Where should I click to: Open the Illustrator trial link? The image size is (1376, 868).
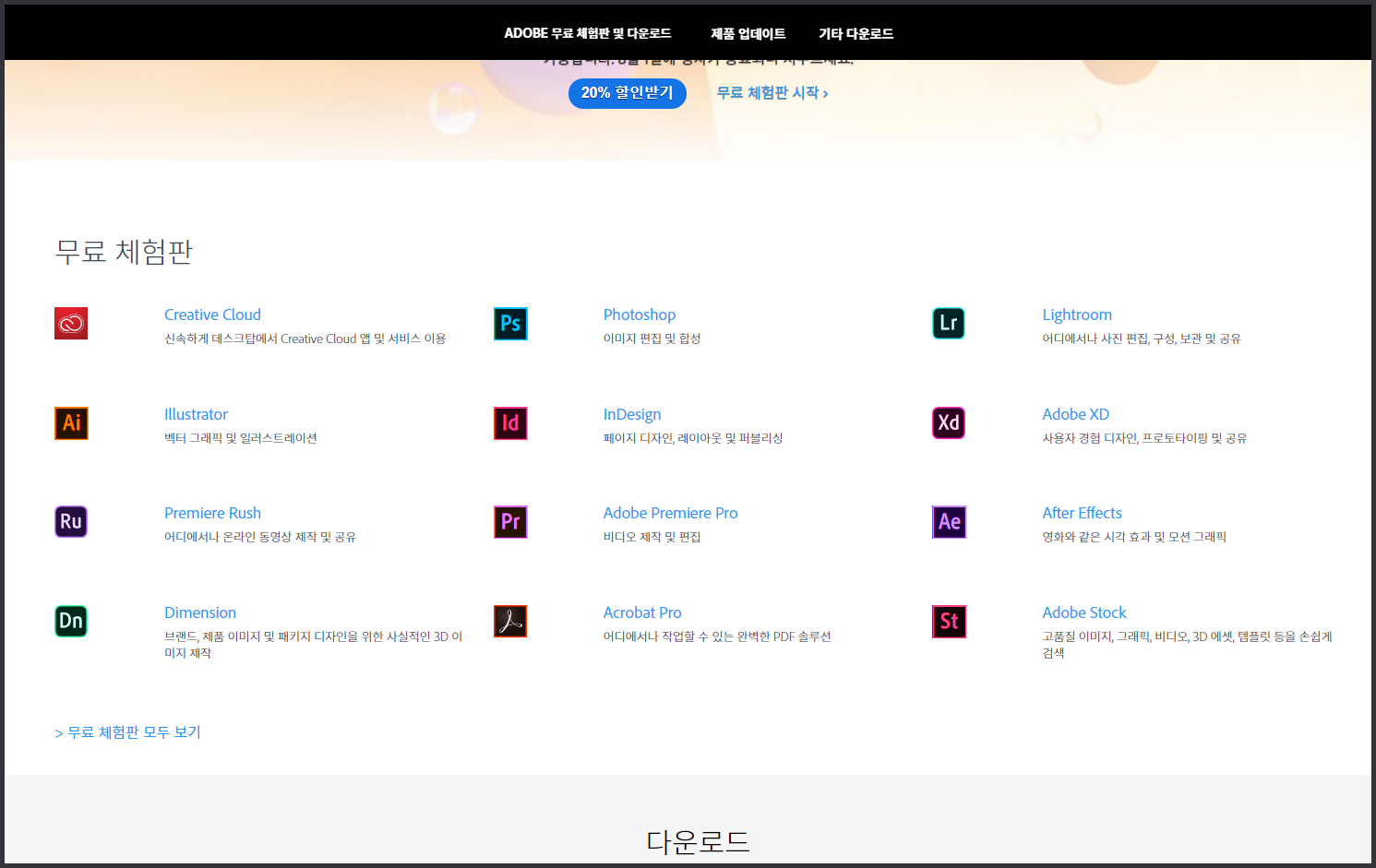pyautogui.click(x=196, y=414)
